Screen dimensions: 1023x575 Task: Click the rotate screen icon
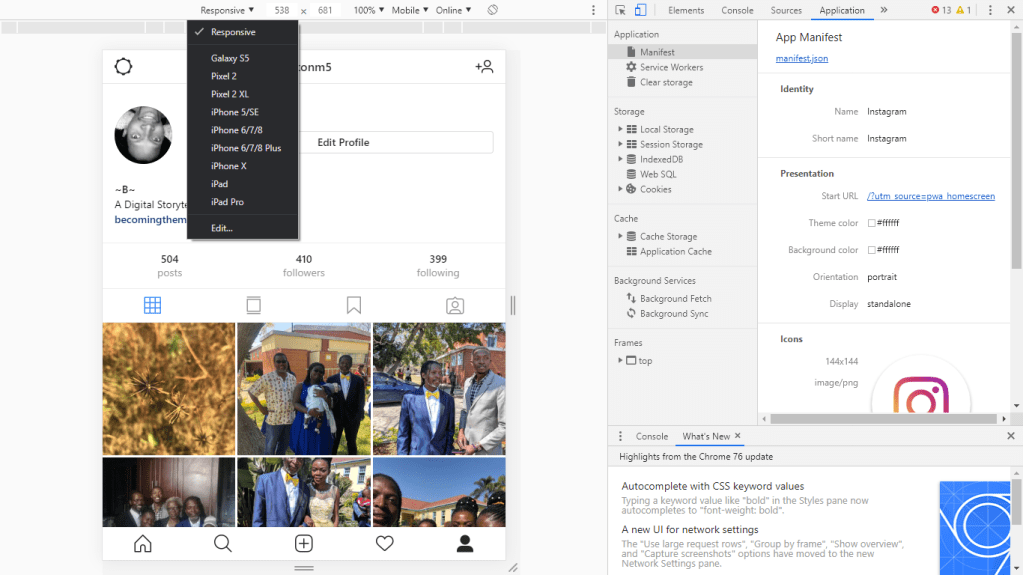(x=493, y=10)
